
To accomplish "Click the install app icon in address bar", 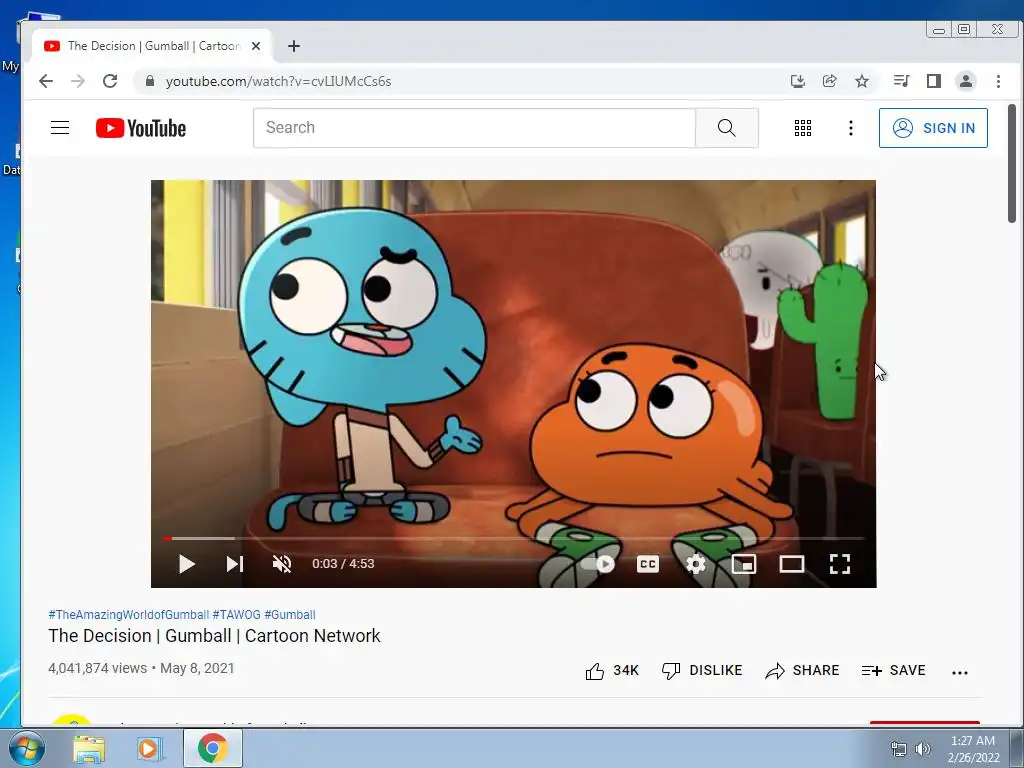I will click(x=797, y=81).
